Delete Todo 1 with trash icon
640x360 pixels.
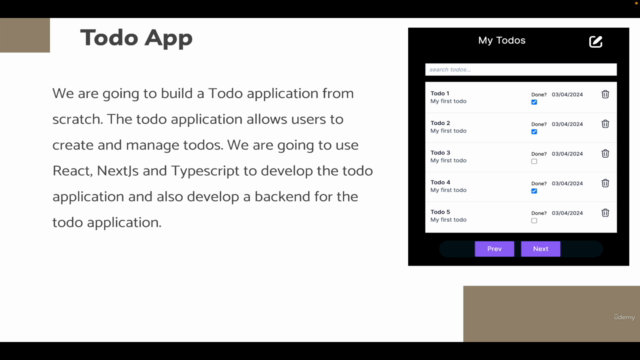pyautogui.click(x=605, y=94)
